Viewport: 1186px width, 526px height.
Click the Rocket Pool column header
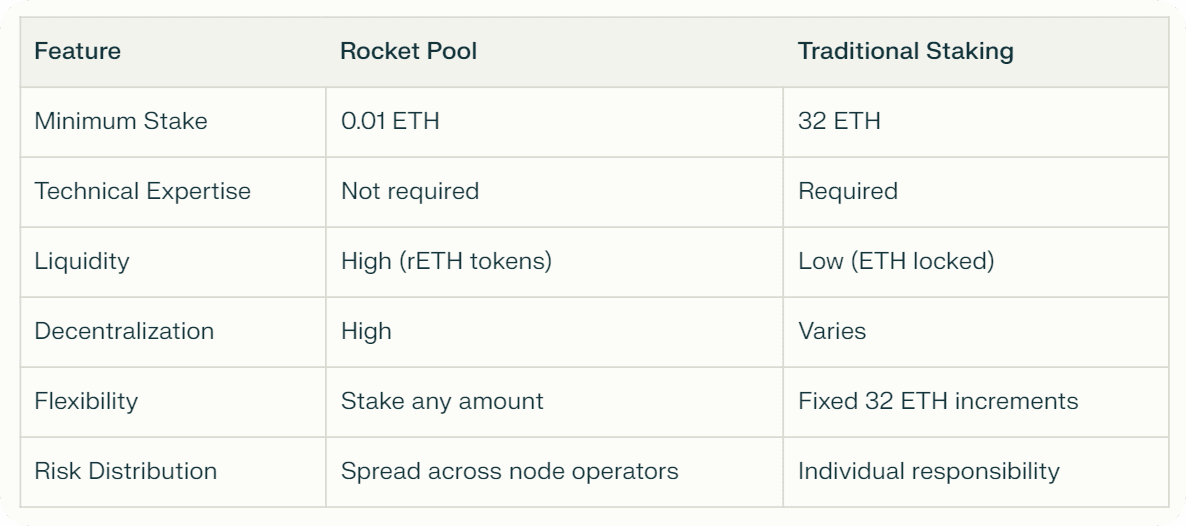click(408, 51)
